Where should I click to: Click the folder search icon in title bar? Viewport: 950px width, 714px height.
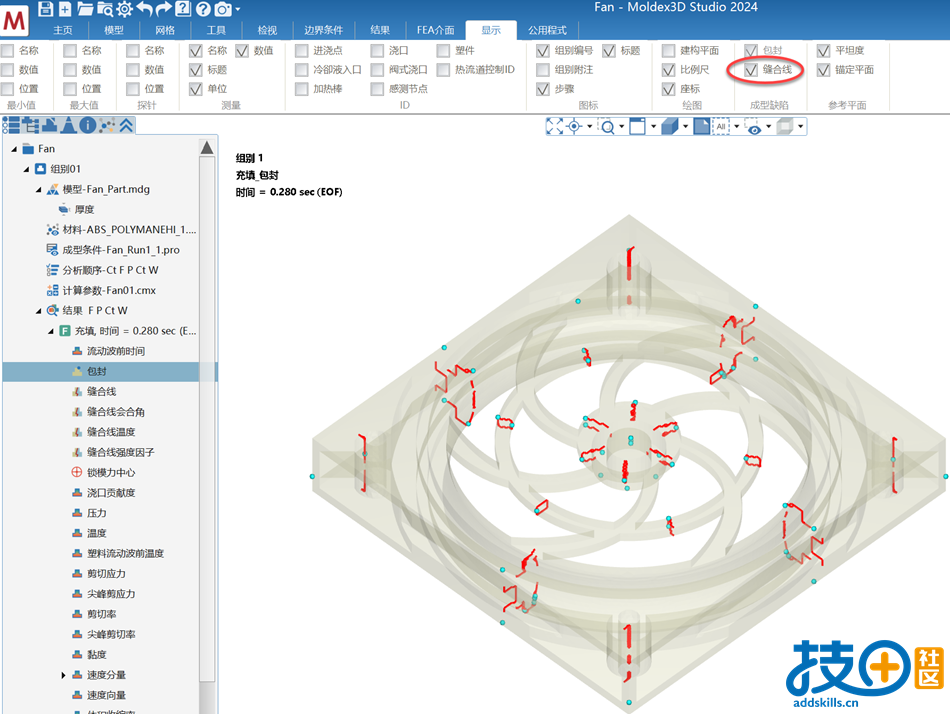click(105, 8)
